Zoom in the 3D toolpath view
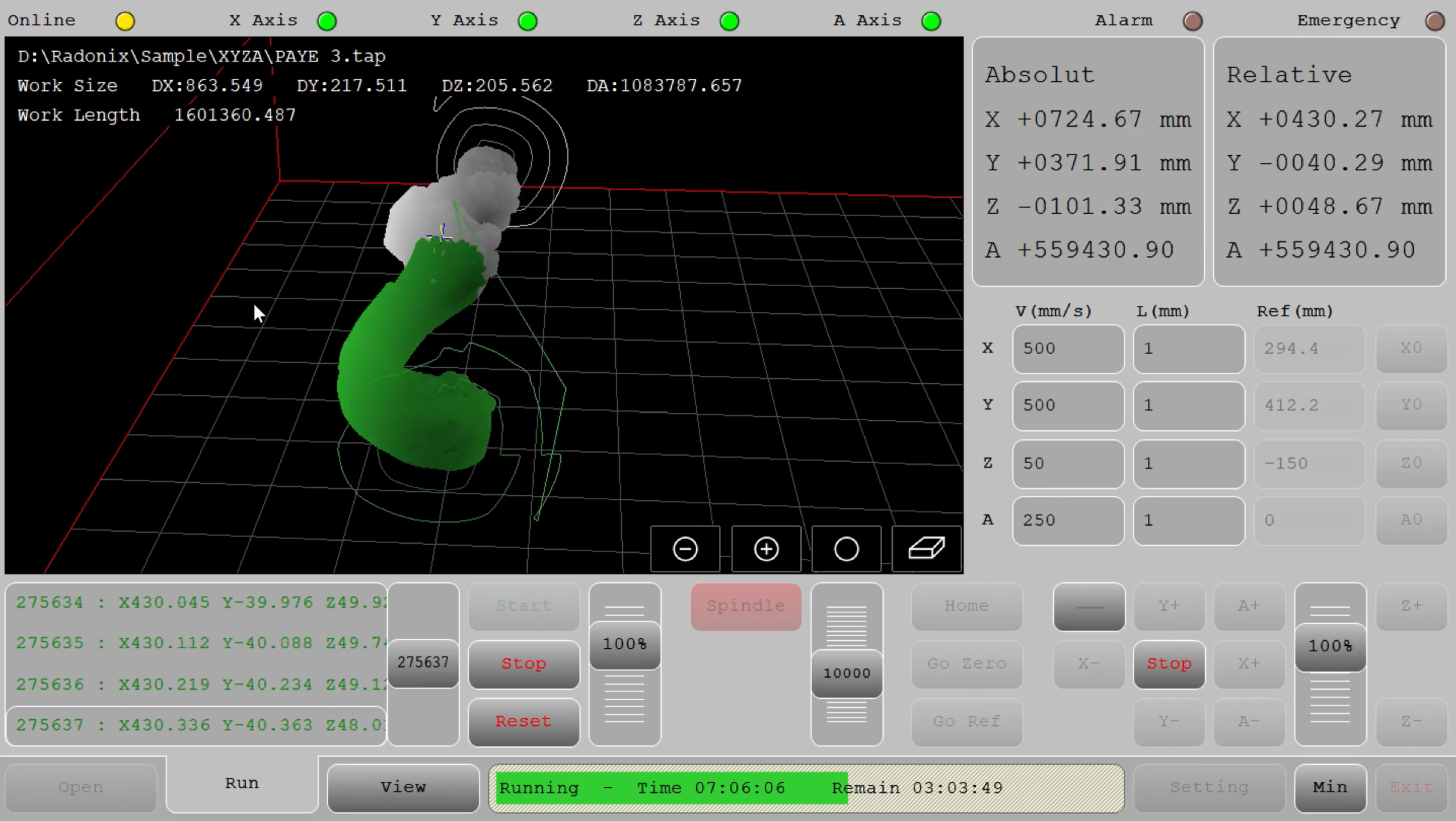 coord(766,549)
